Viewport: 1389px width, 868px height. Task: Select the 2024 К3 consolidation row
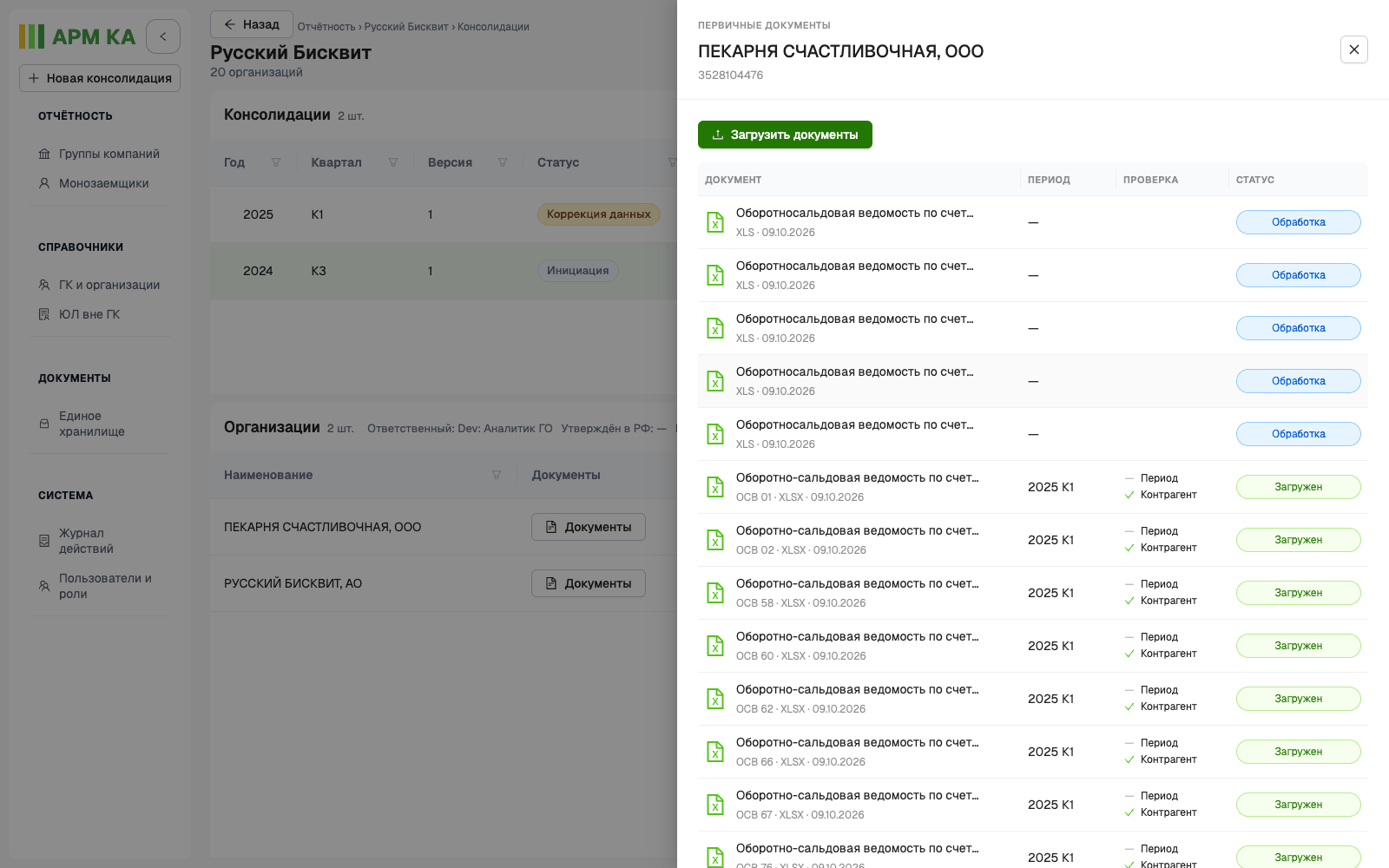pos(444,271)
